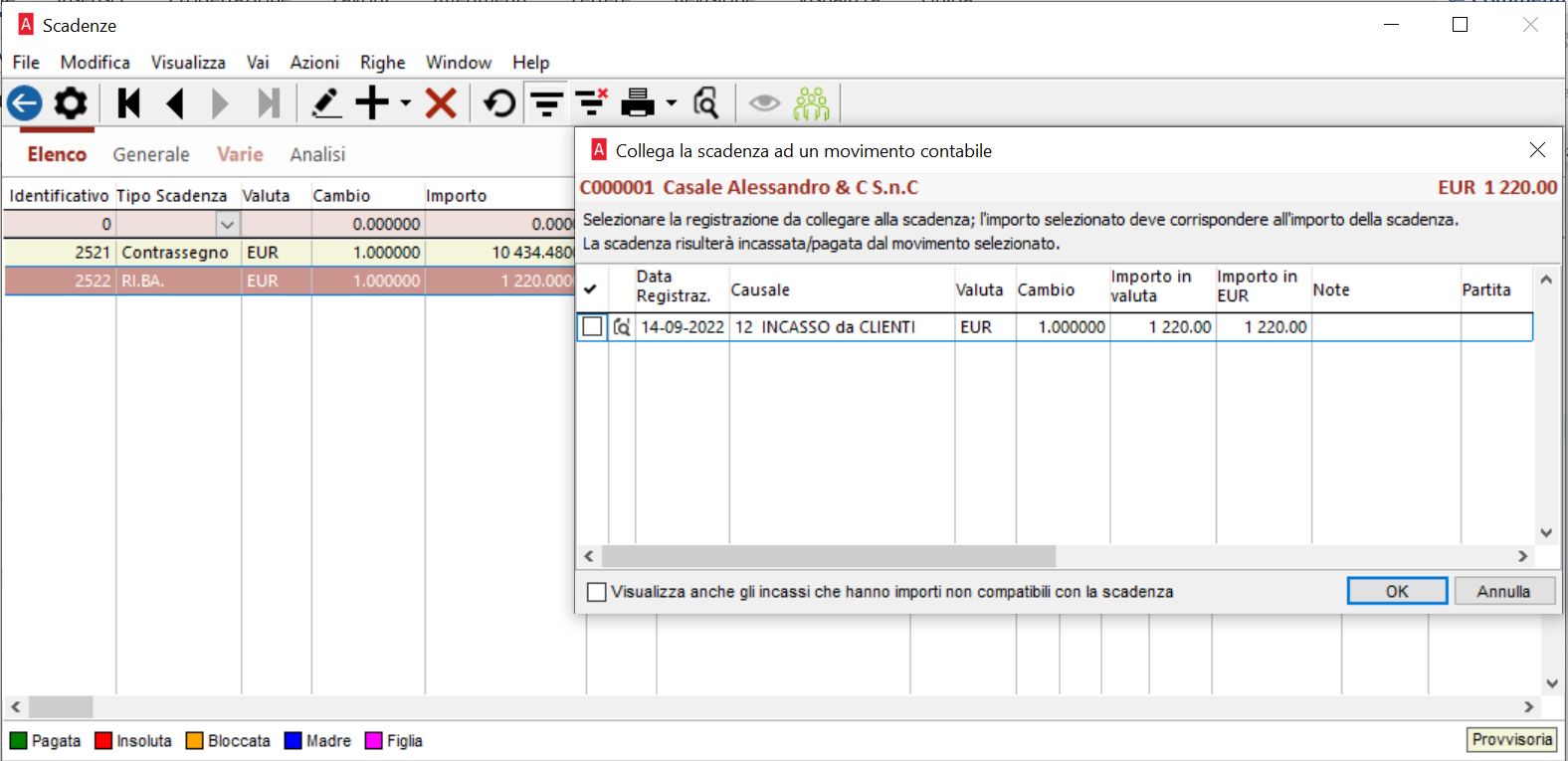Click the checkmark column header in the dialog

(591, 289)
